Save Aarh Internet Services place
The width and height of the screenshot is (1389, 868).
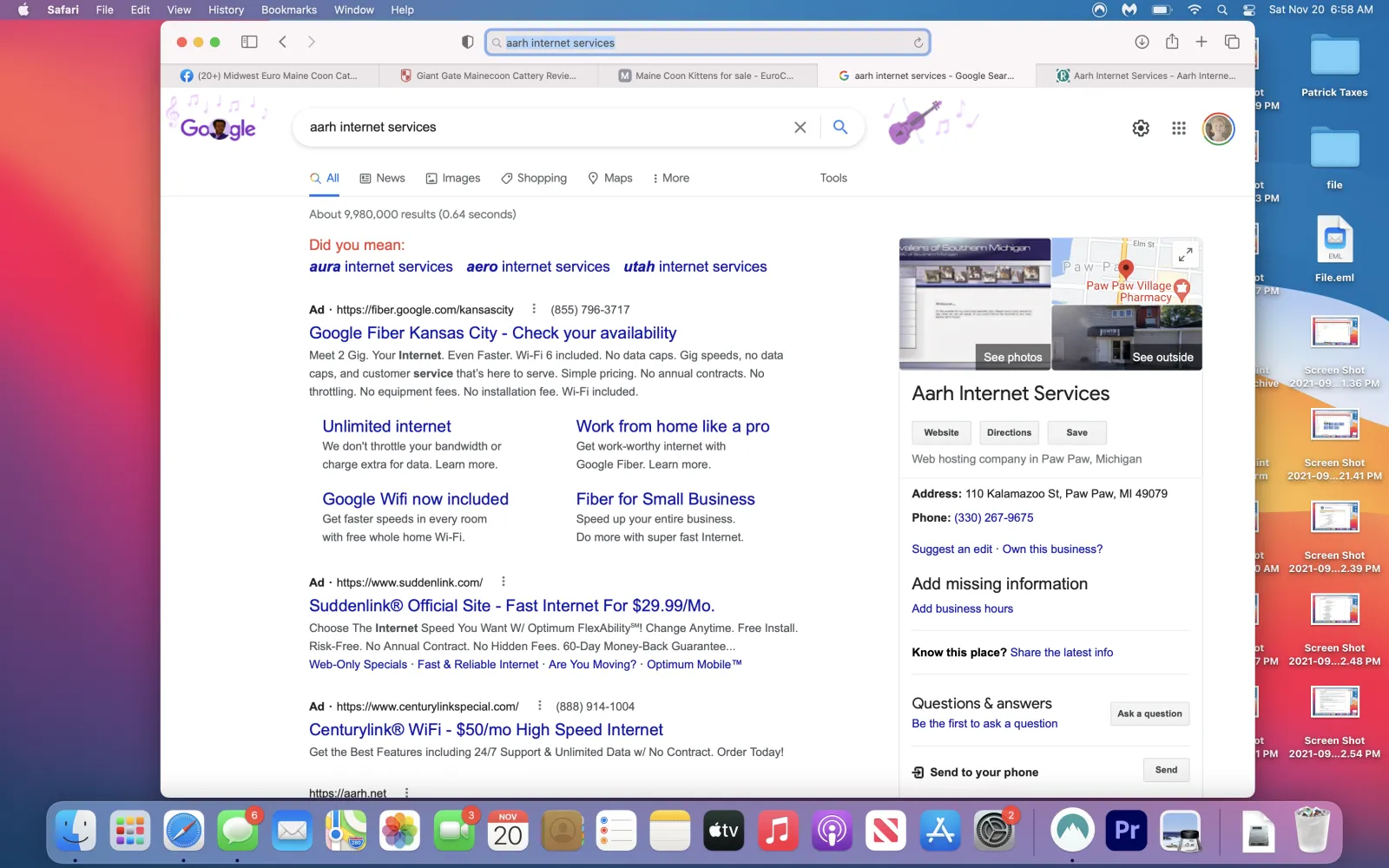1076,432
